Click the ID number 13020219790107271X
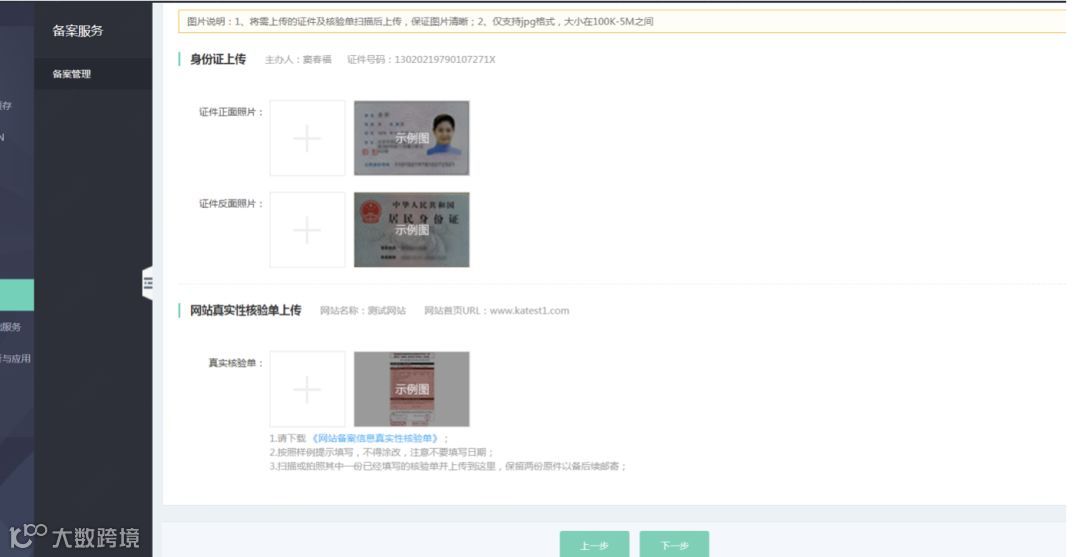Screen dimensions: 1080x557 [444, 60]
